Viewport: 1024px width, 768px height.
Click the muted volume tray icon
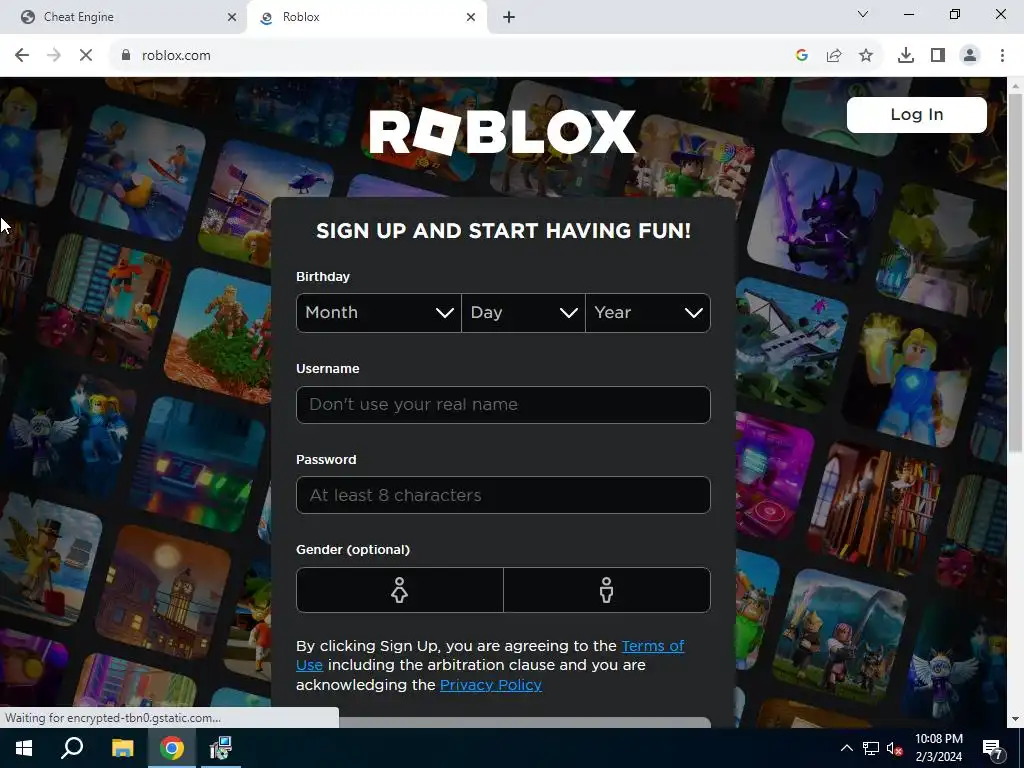(895, 748)
